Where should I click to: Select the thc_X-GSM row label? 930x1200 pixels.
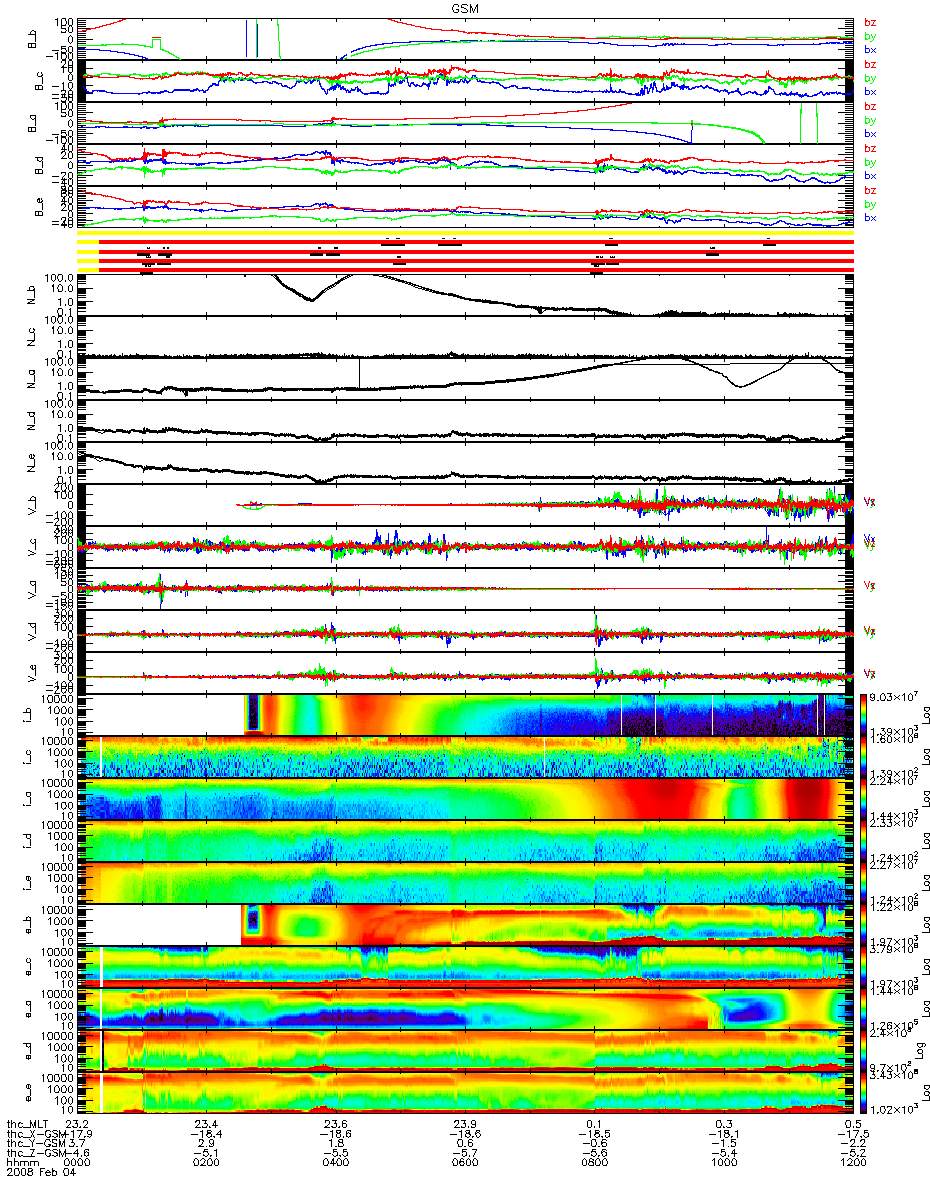(36, 1133)
